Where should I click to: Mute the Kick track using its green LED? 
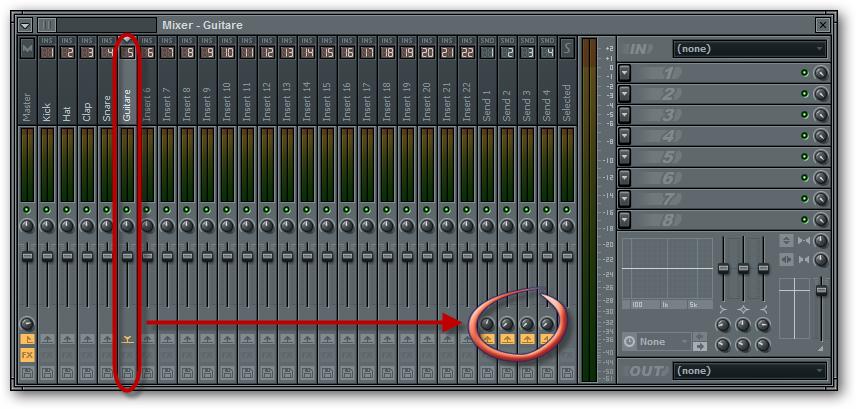pos(47,210)
